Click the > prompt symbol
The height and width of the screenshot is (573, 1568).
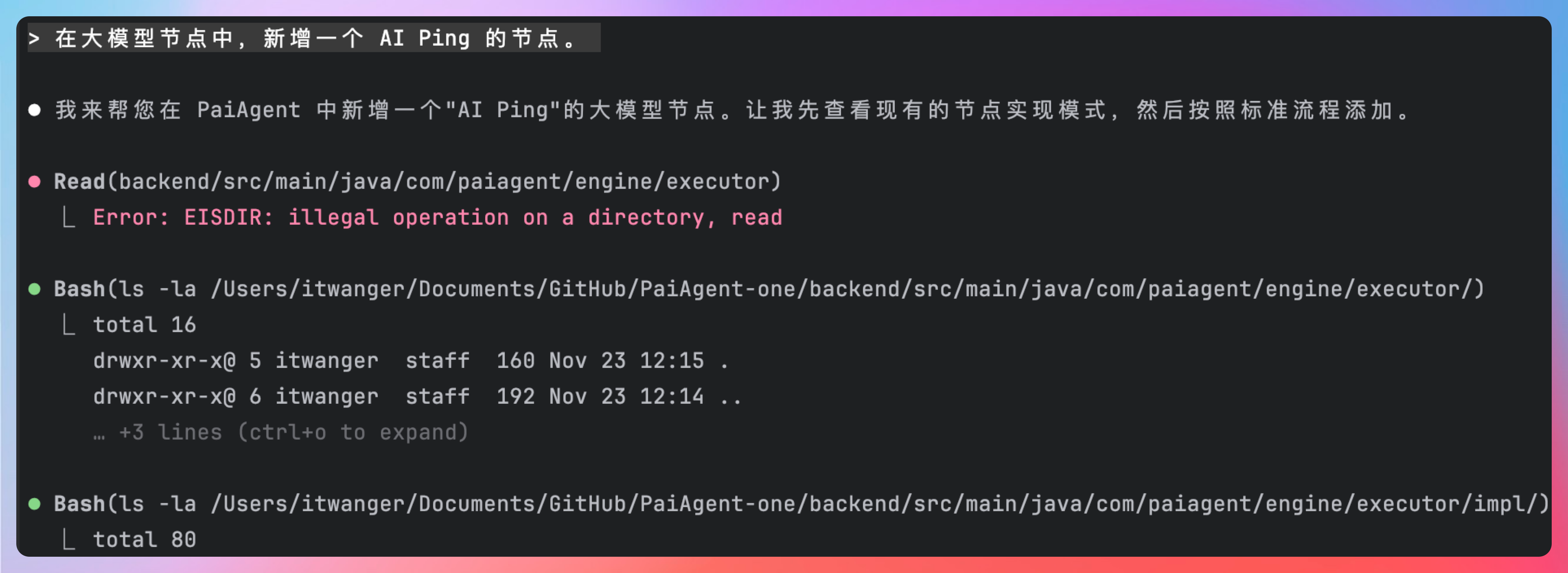pyautogui.click(x=34, y=38)
